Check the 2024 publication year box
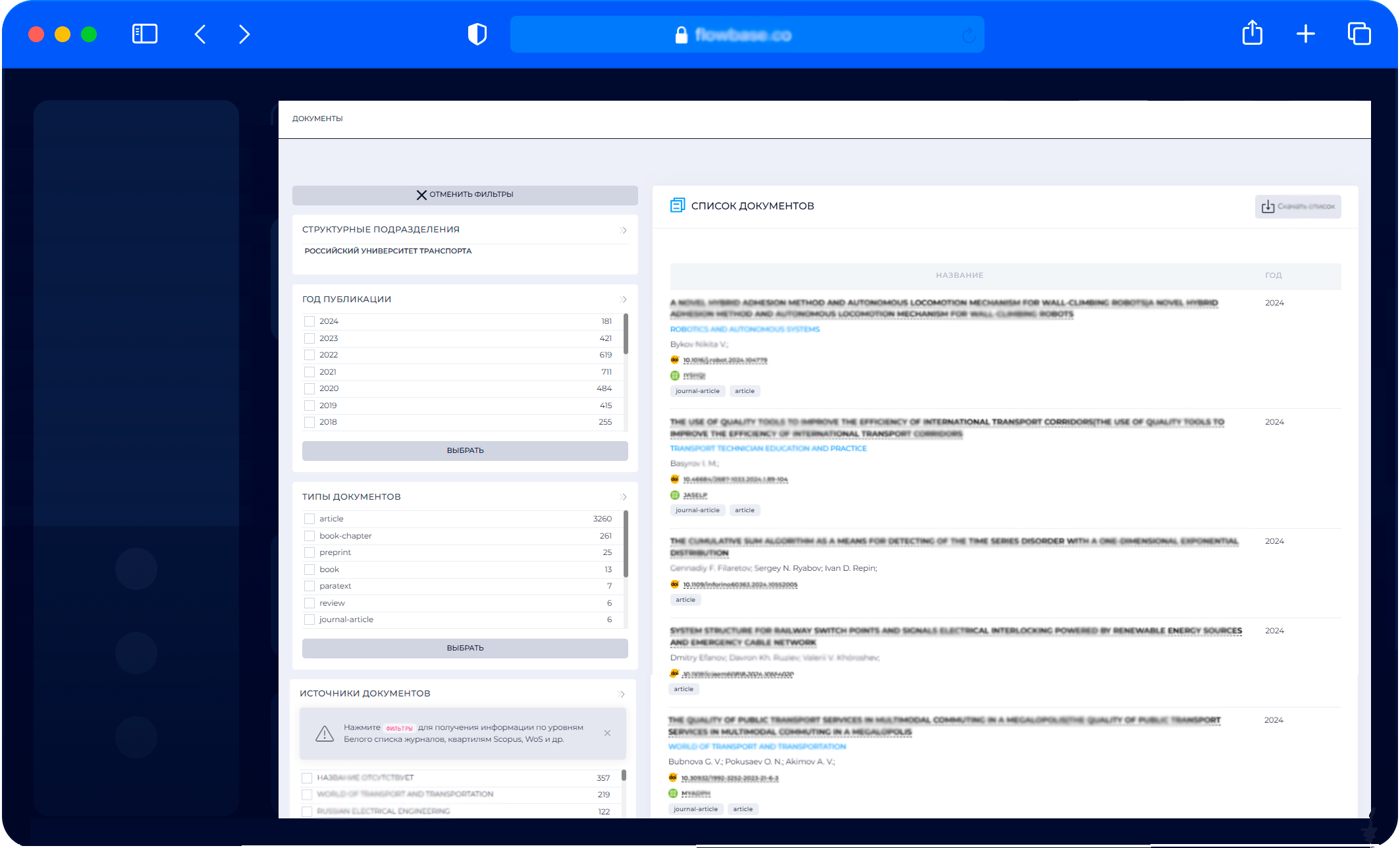Screen dimensions: 1400x848 click(309, 321)
